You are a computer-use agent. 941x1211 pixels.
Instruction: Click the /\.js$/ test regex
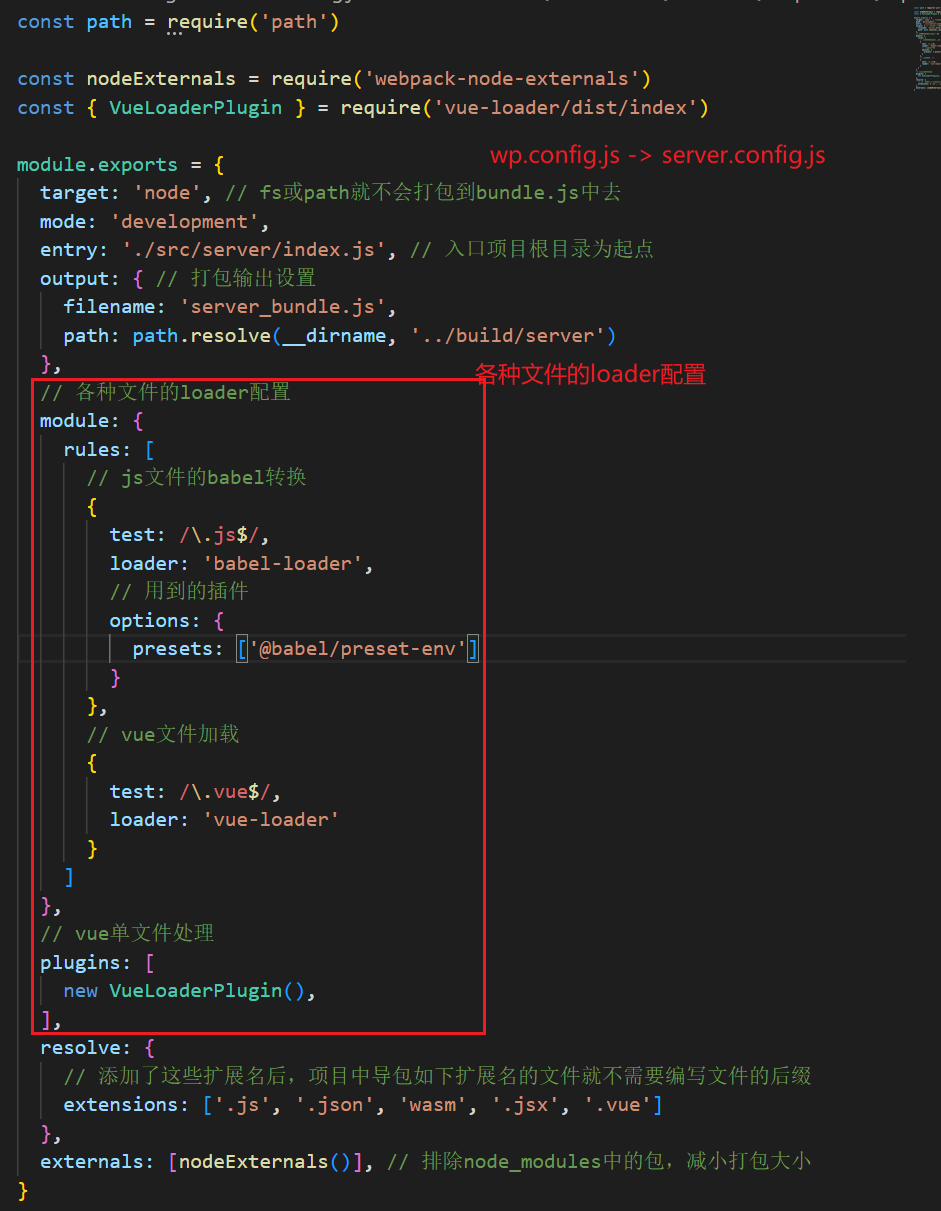tap(219, 535)
